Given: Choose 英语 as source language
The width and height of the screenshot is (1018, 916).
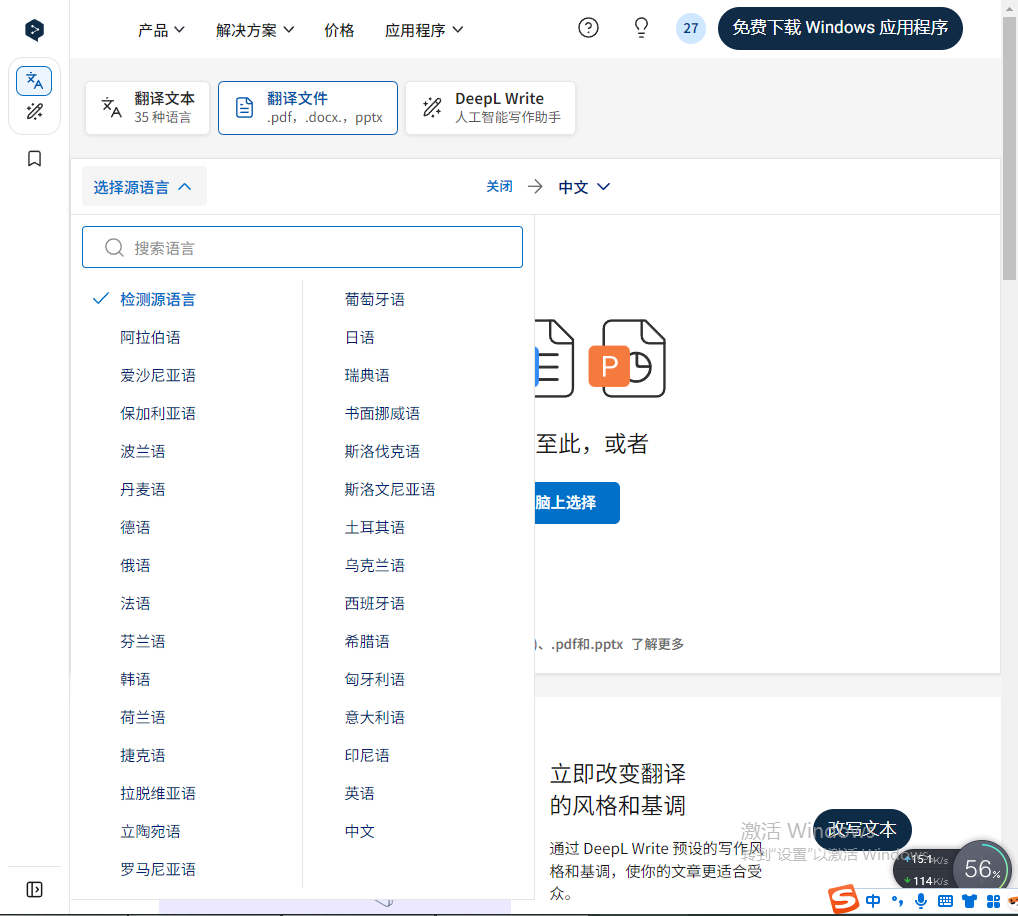Looking at the screenshot, I should tap(360, 793).
